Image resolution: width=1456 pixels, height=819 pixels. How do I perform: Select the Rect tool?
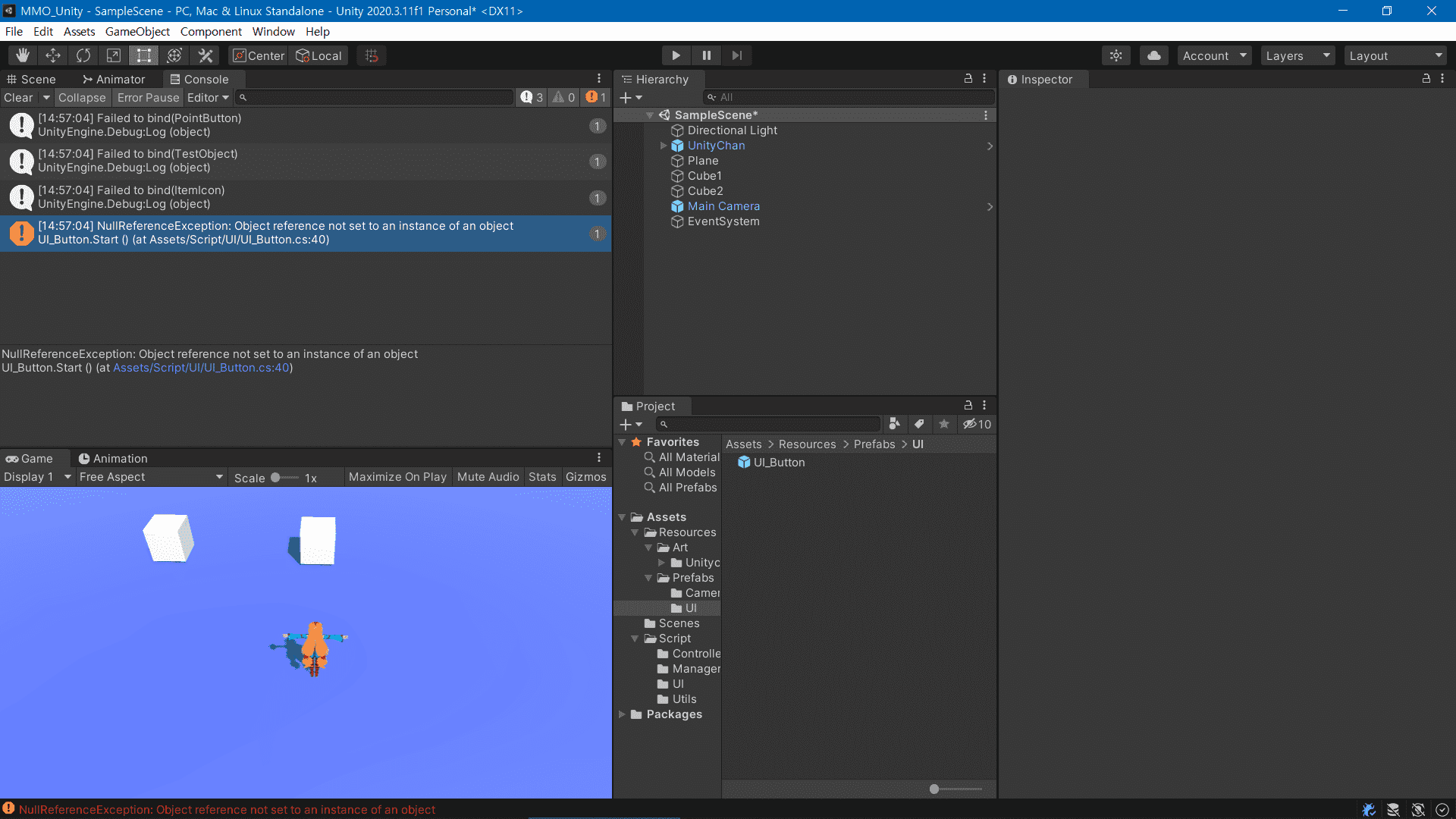144,55
